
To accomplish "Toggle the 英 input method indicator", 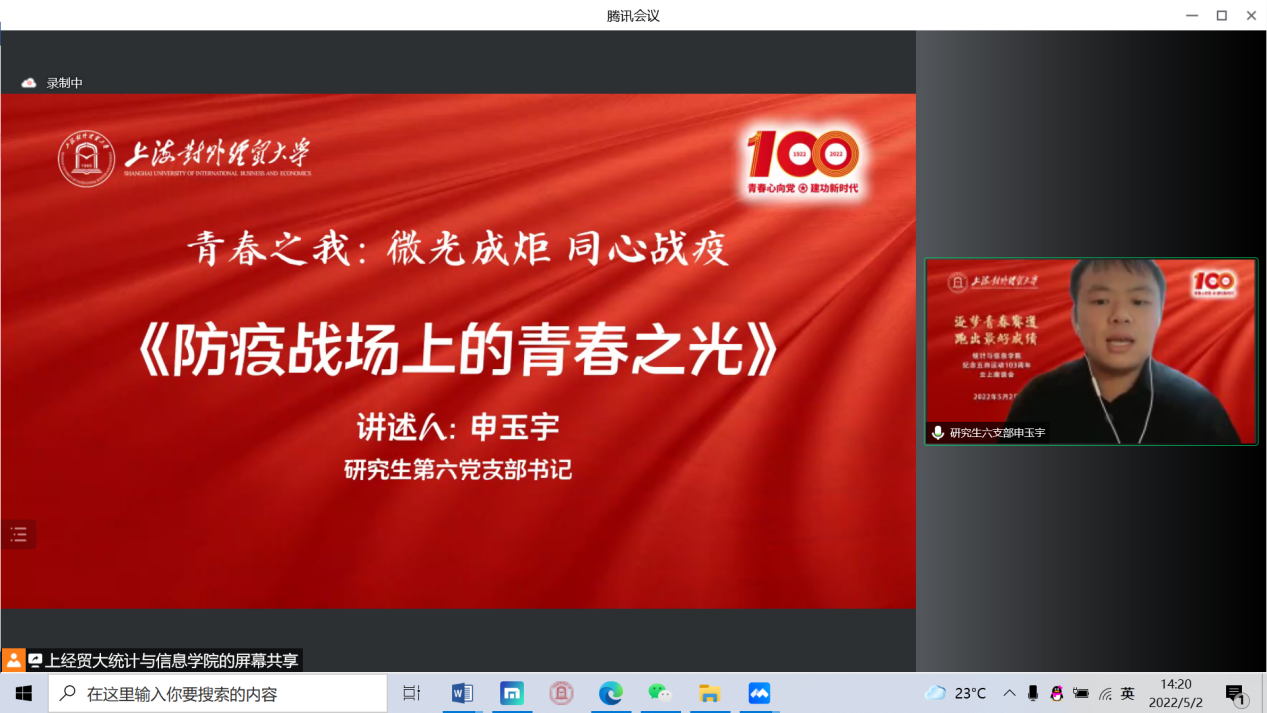I will pyautogui.click(x=1128, y=693).
